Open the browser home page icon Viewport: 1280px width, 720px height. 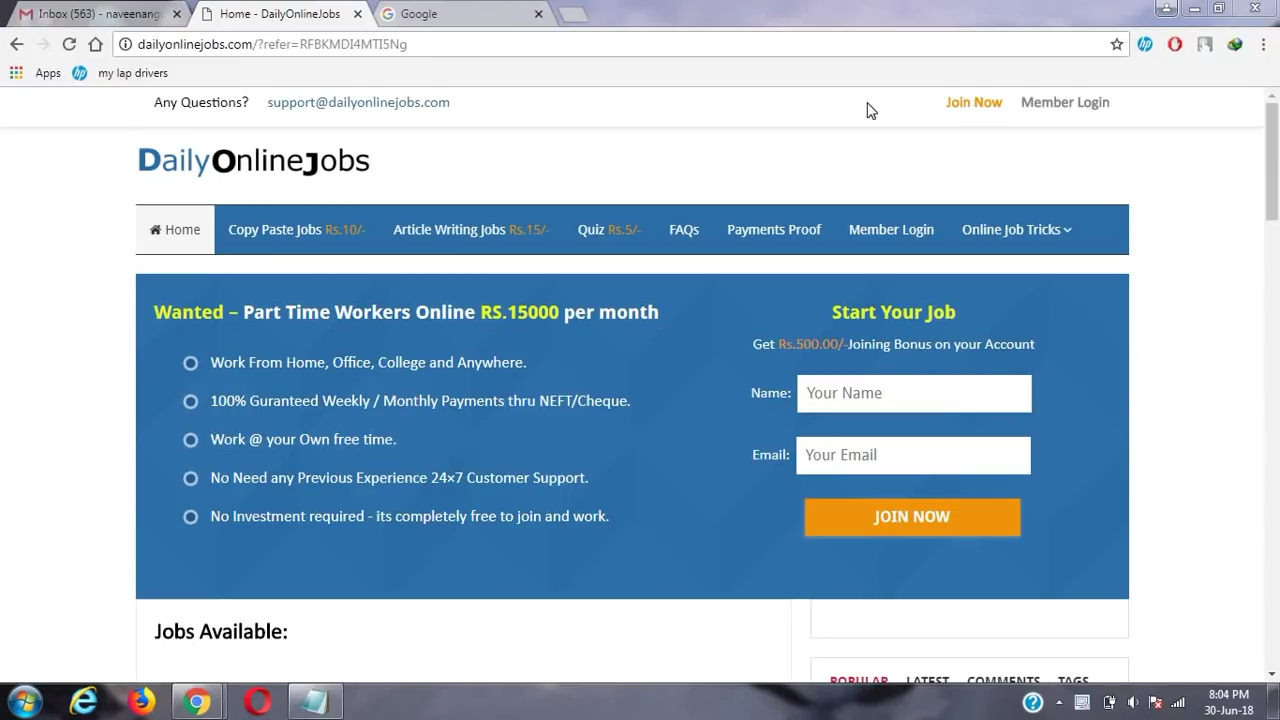[95, 44]
